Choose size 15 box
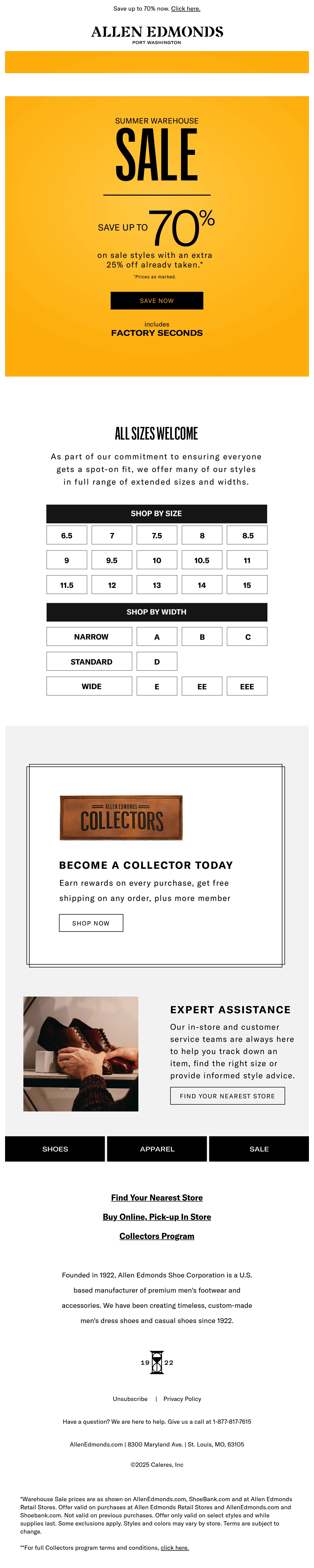 pyautogui.click(x=247, y=585)
